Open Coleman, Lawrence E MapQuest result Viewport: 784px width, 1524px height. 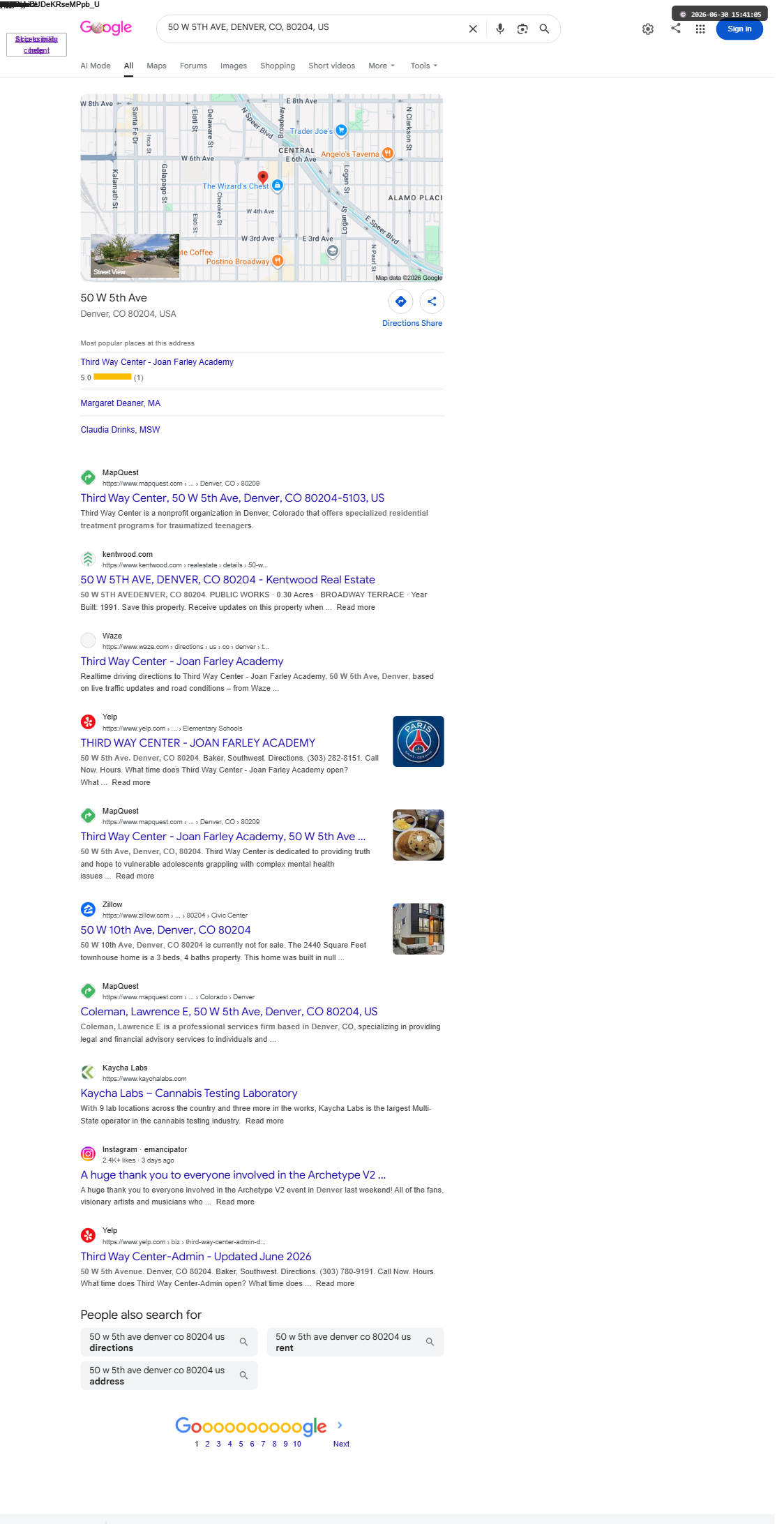pyautogui.click(x=229, y=1012)
